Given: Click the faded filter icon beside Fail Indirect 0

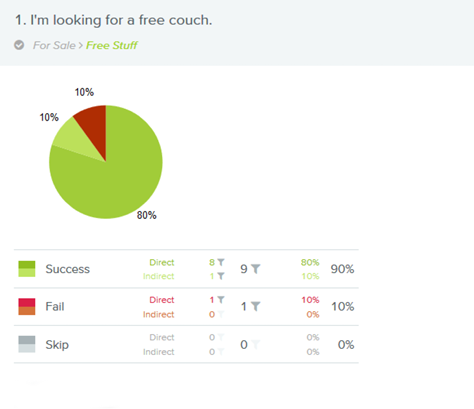Looking at the screenshot, I should 221,314.
